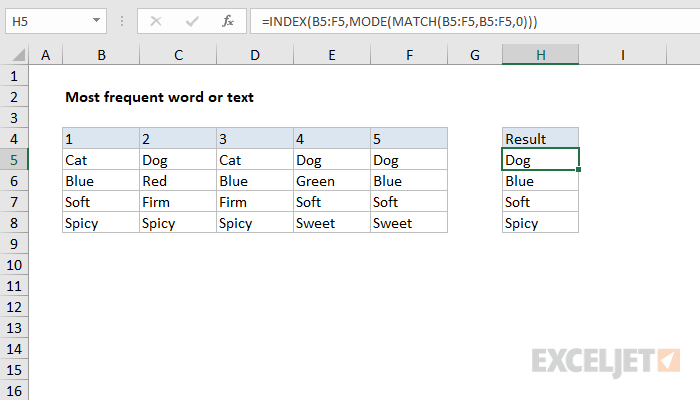This screenshot has height=400, width=700.
Task: Click the Result header cell
Action: [540, 138]
